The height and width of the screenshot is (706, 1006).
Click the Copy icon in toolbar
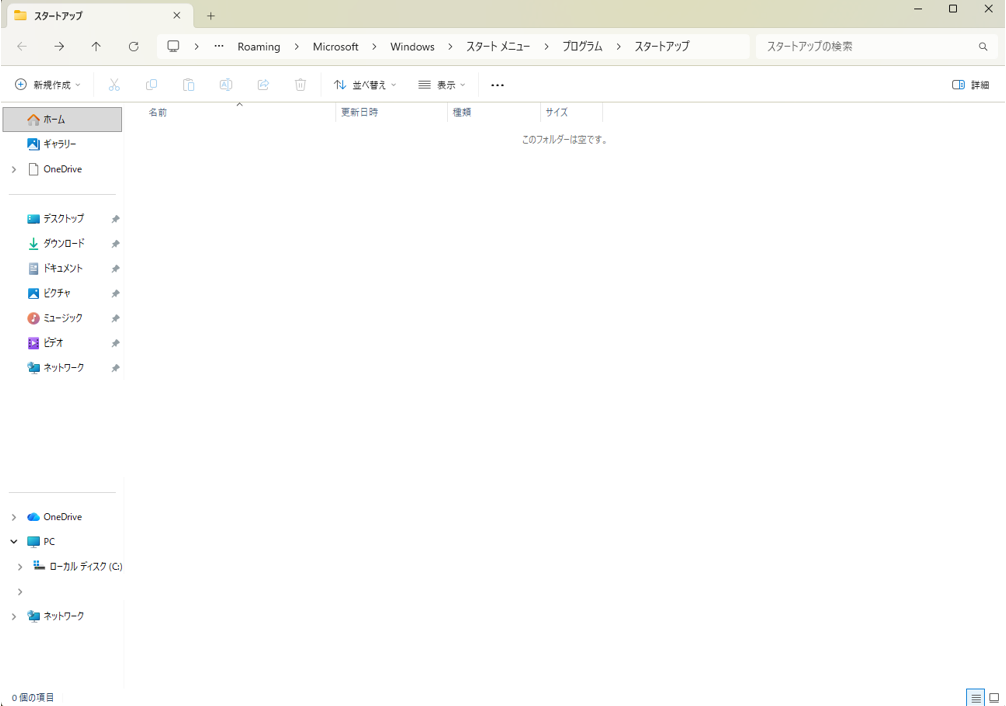(x=151, y=85)
